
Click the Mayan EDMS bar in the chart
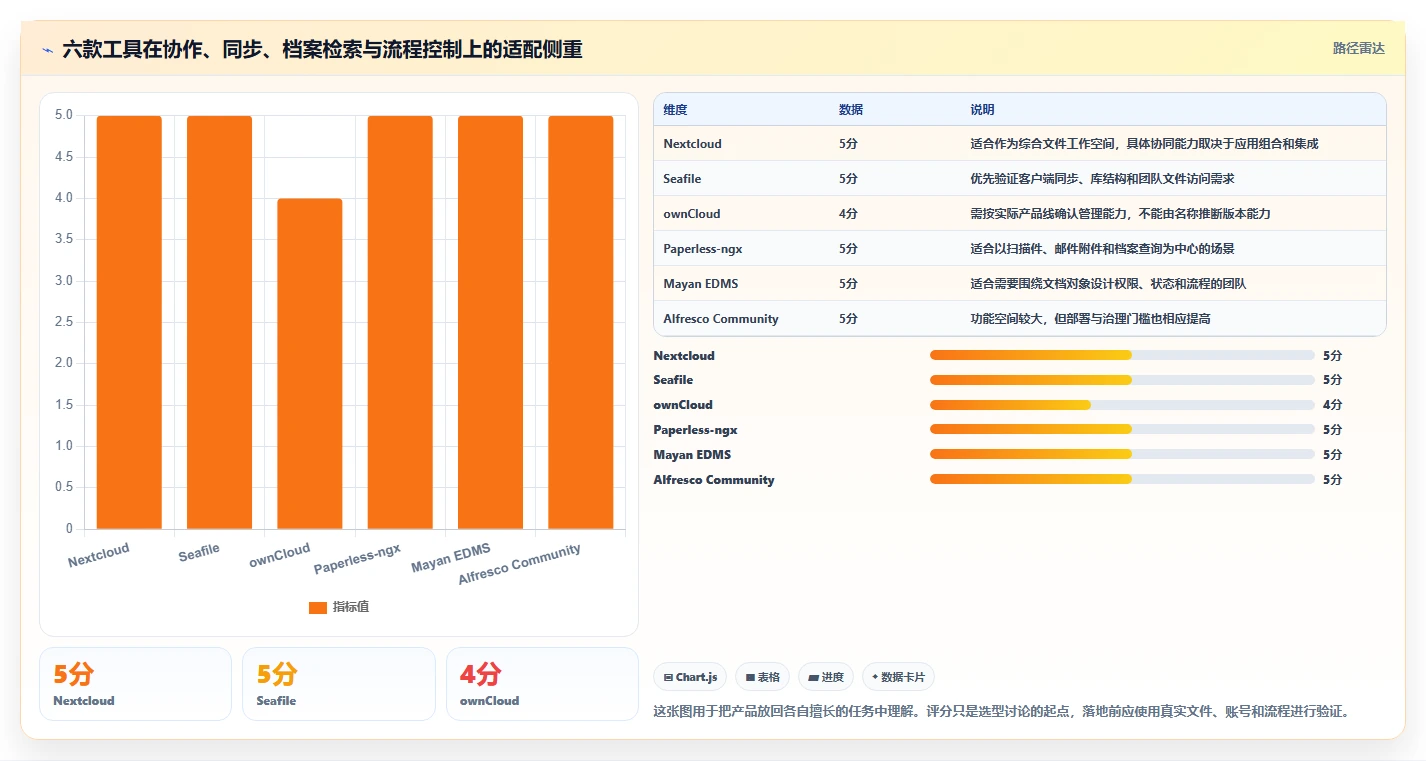(x=490, y=322)
